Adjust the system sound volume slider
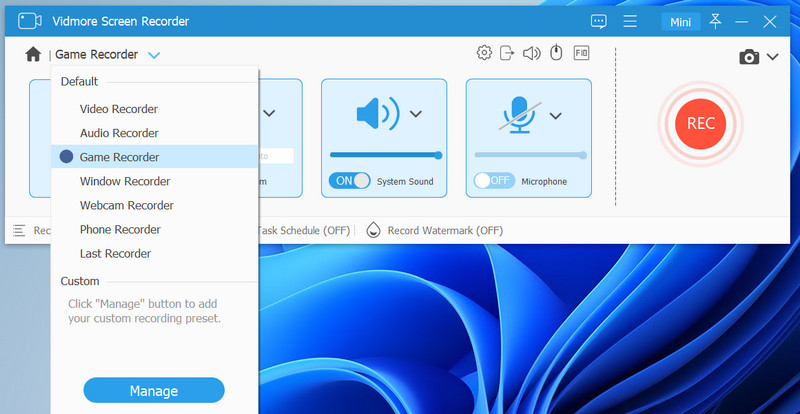Image resolution: width=800 pixels, height=414 pixels. pos(385,155)
